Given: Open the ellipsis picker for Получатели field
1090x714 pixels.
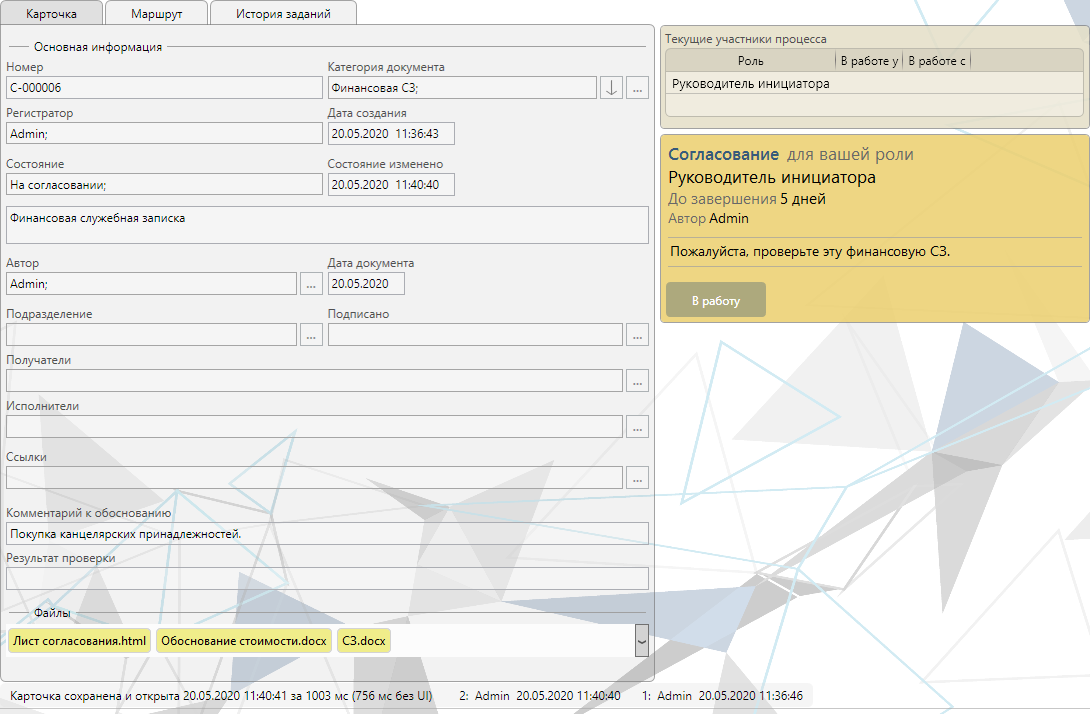Looking at the screenshot, I should pyautogui.click(x=638, y=381).
